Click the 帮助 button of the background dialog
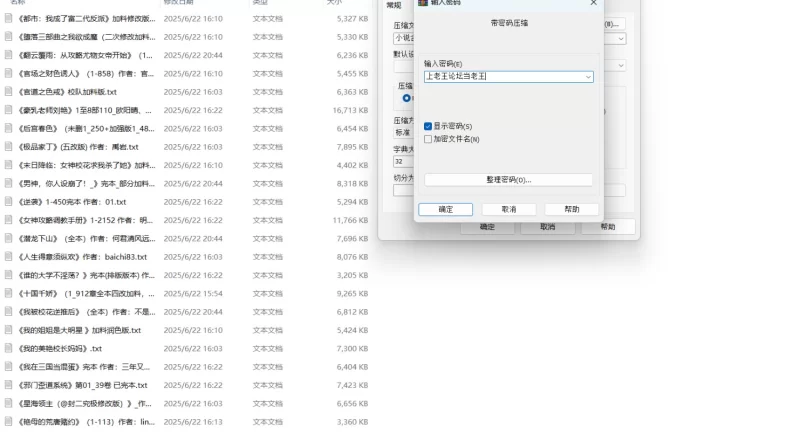Viewport: 800px width, 434px height. coord(608,227)
